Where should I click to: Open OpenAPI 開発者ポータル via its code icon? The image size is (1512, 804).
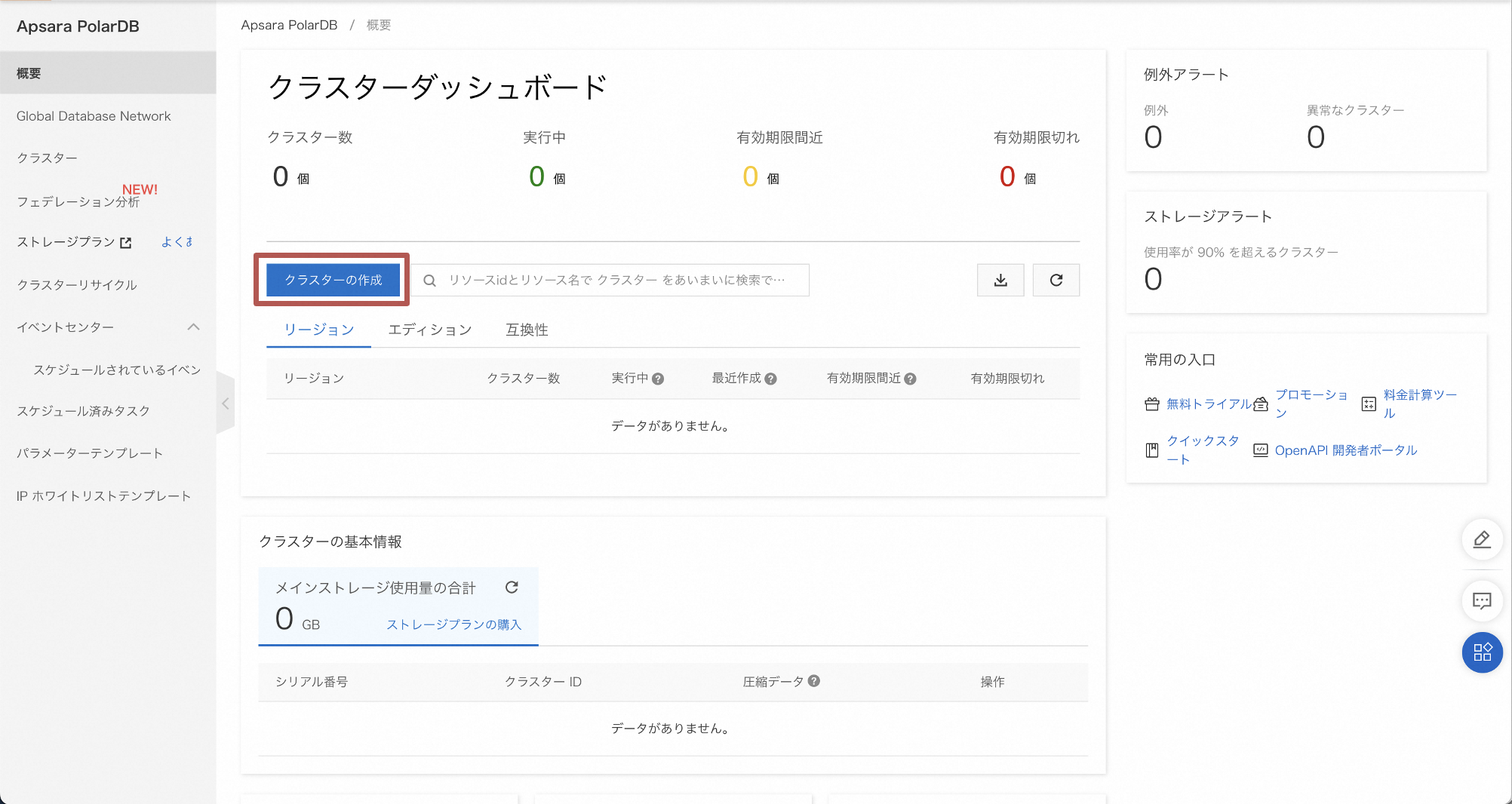[1260, 450]
